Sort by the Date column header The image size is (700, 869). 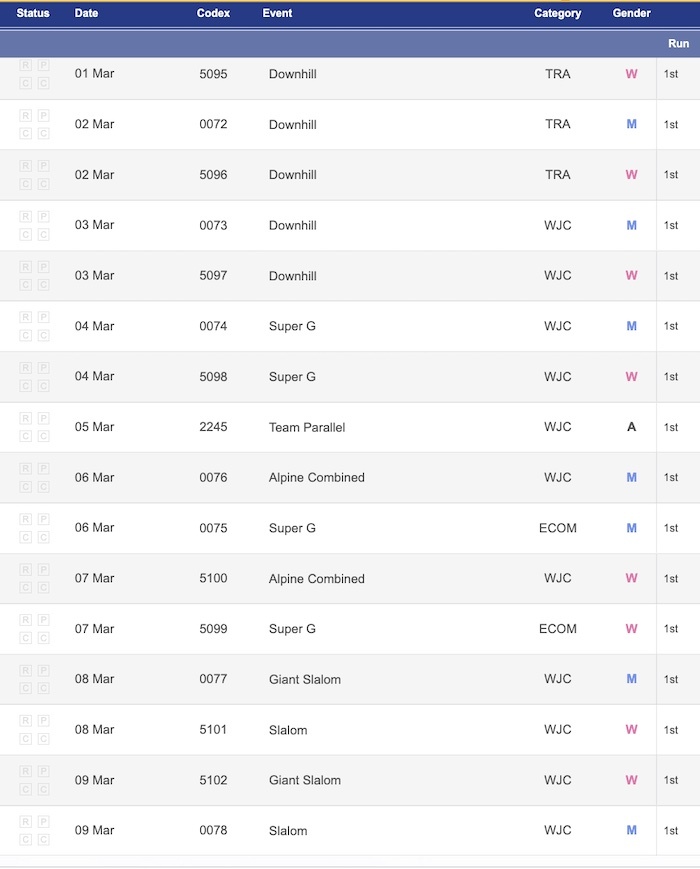click(x=86, y=13)
